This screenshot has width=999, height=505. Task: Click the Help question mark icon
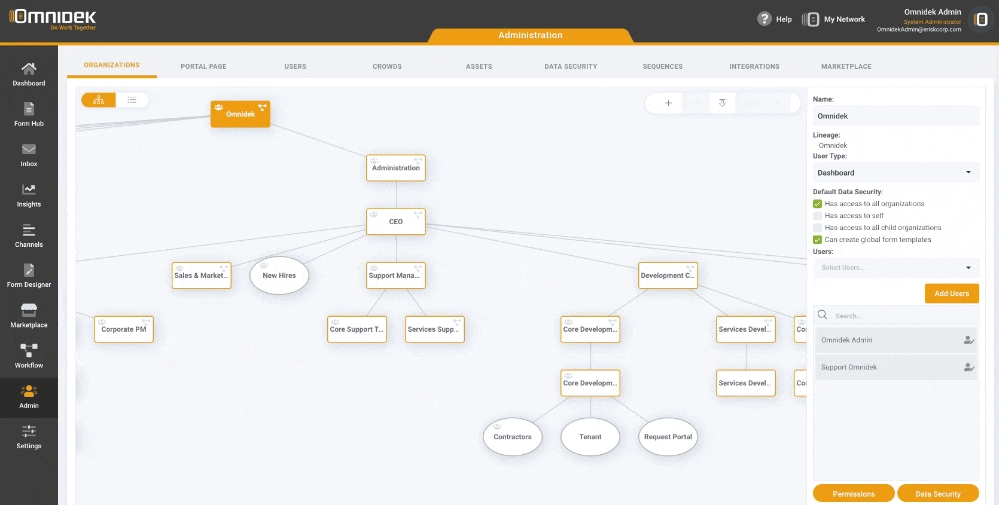(765, 19)
